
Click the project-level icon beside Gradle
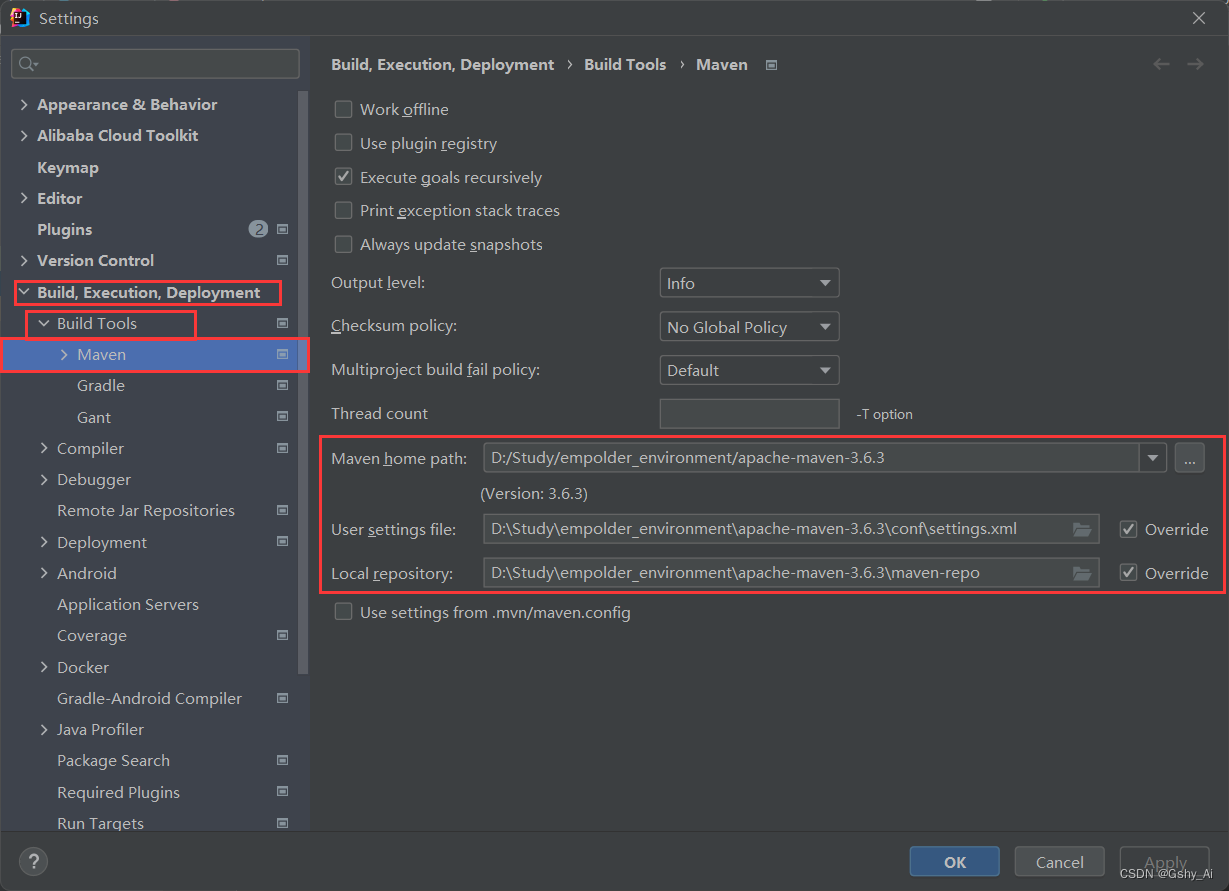coord(283,385)
